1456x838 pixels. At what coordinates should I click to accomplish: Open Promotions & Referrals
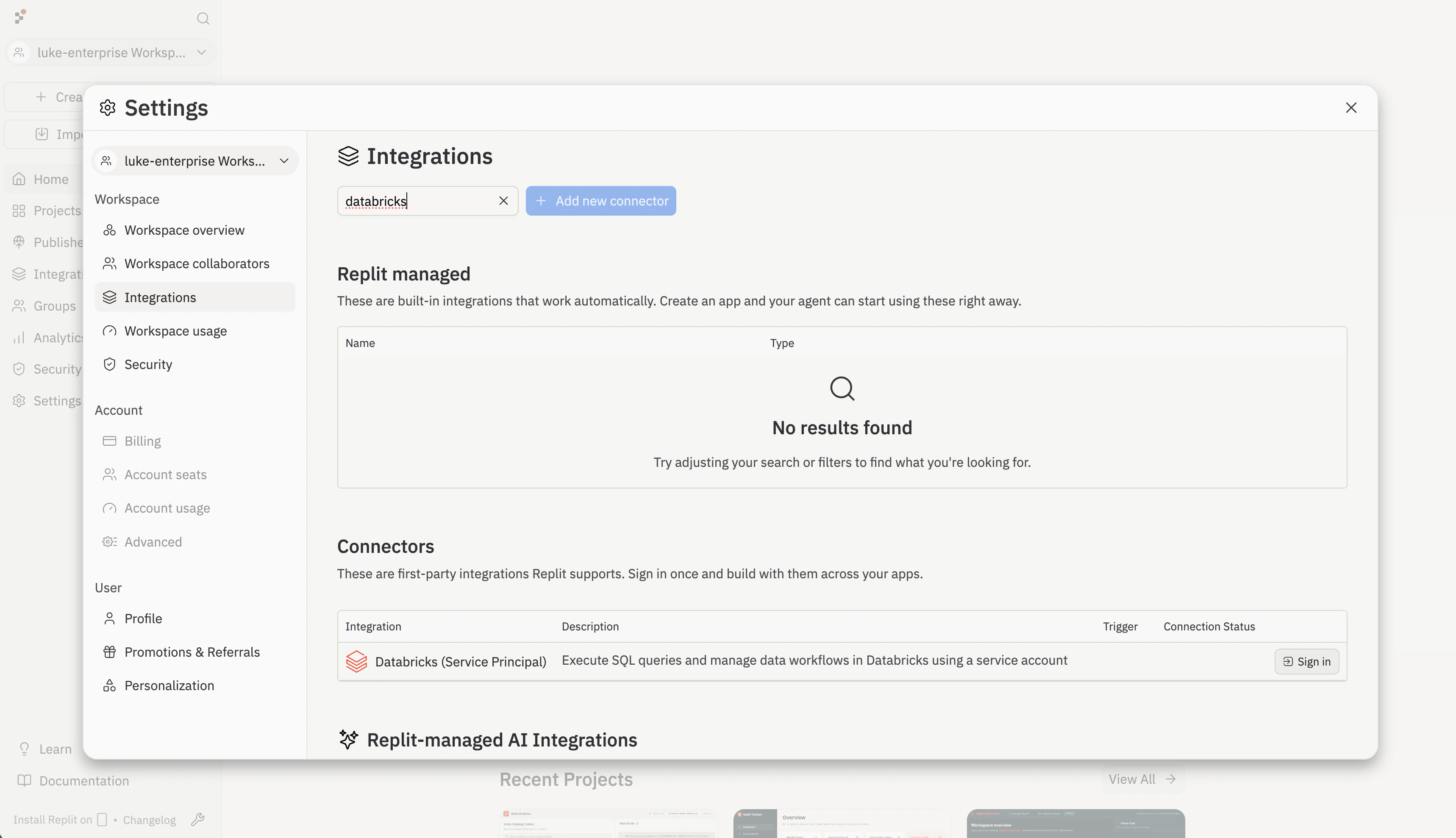point(195,652)
